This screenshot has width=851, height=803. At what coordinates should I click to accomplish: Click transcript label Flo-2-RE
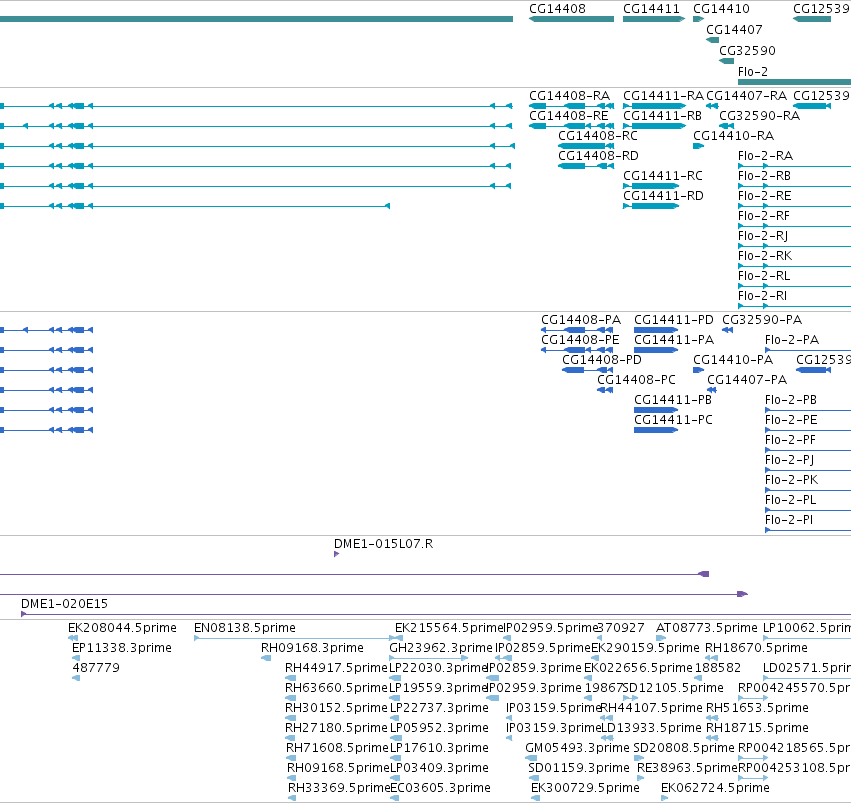click(x=765, y=196)
